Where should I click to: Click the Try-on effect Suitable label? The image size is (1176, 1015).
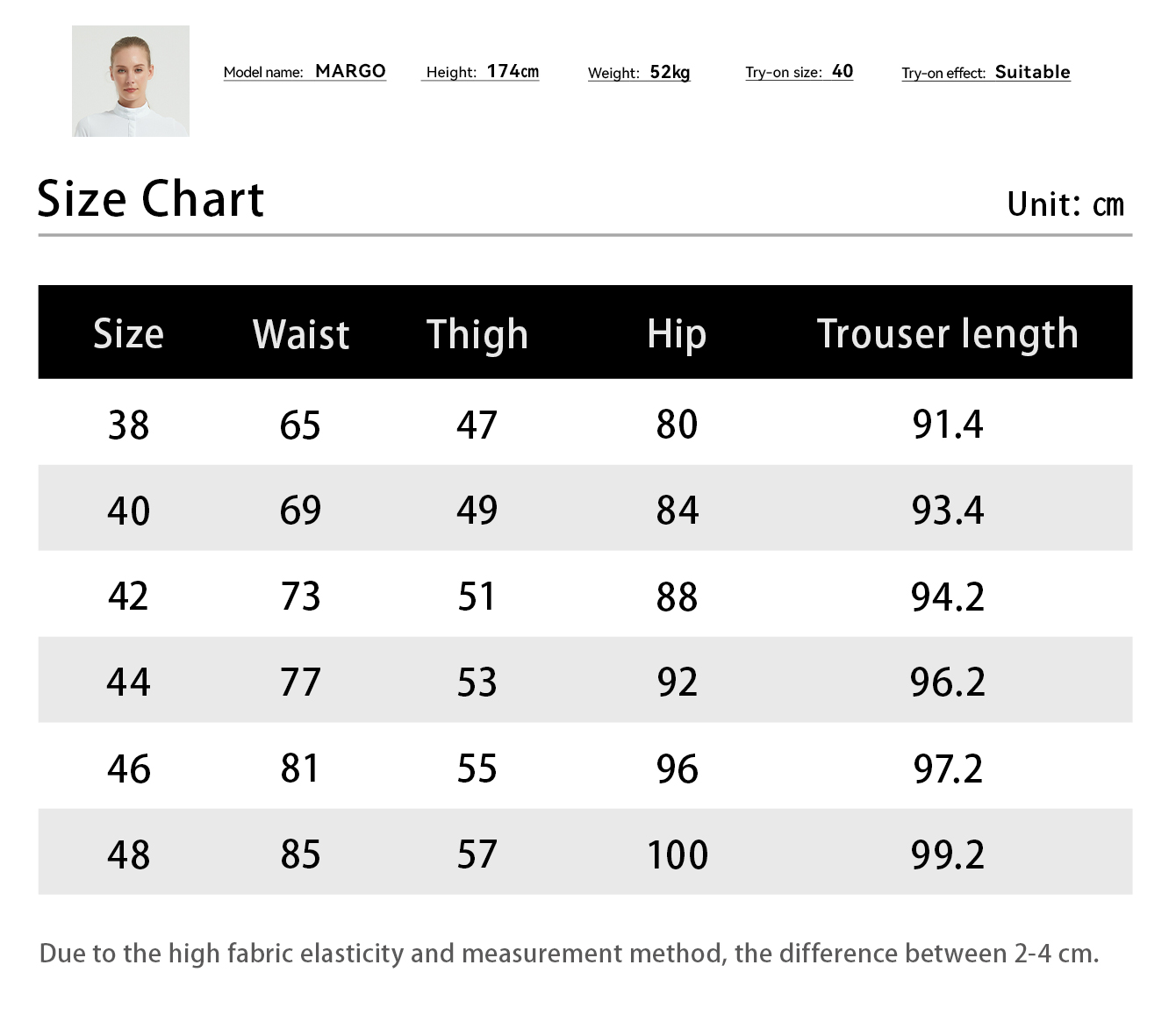(986, 72)
